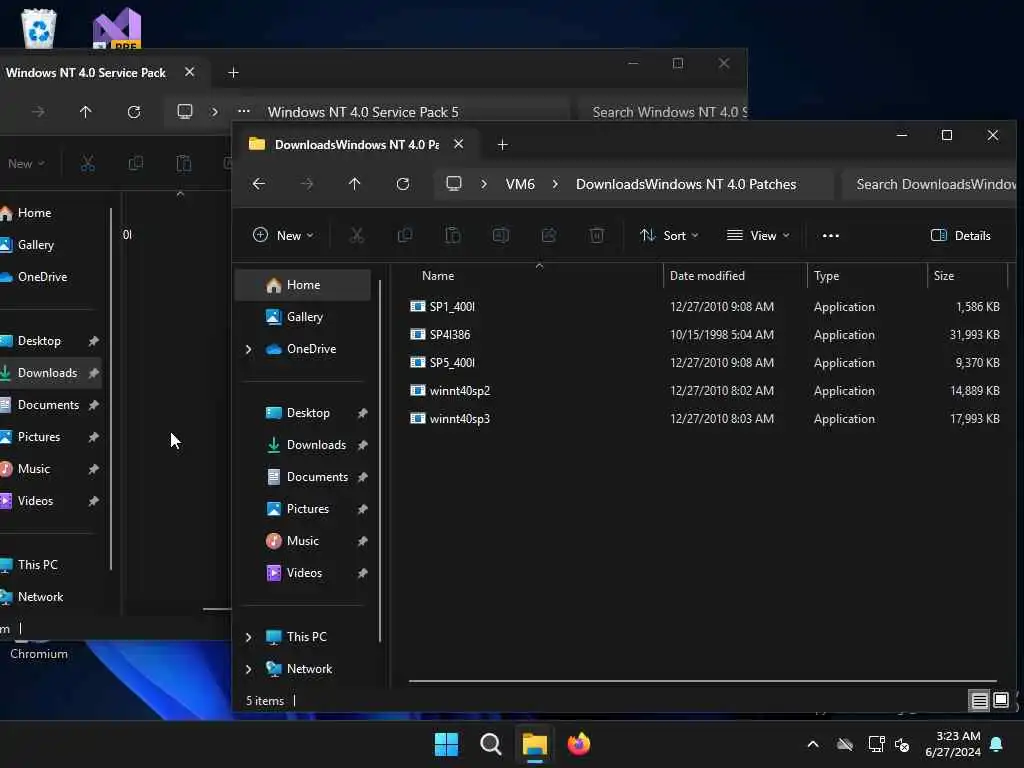Click the forward arrow in front Explorer window

point(307,184)
